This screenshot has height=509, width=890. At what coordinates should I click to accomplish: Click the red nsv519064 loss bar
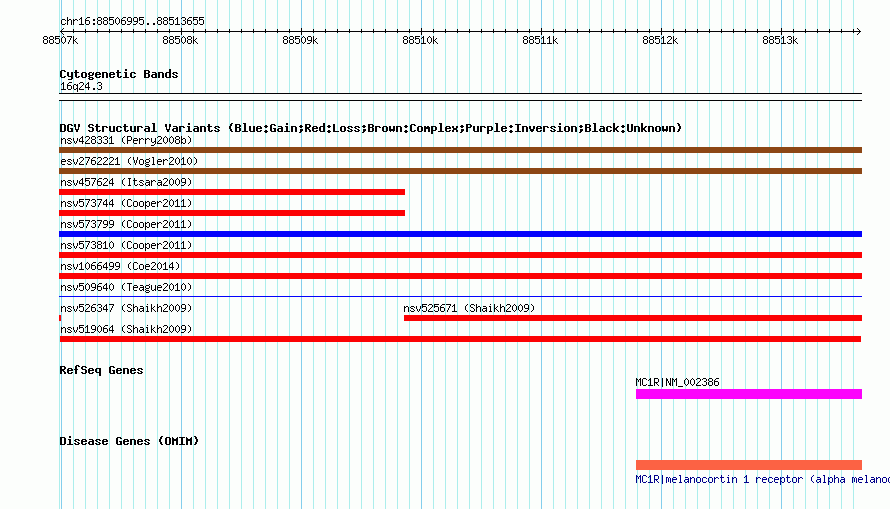click(460, 339)
